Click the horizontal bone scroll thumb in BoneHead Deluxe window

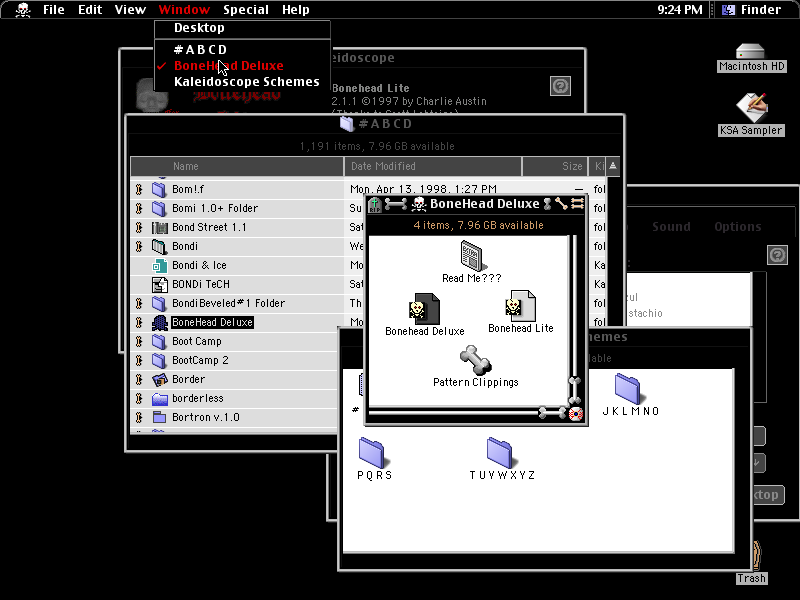tap(553, 413)
